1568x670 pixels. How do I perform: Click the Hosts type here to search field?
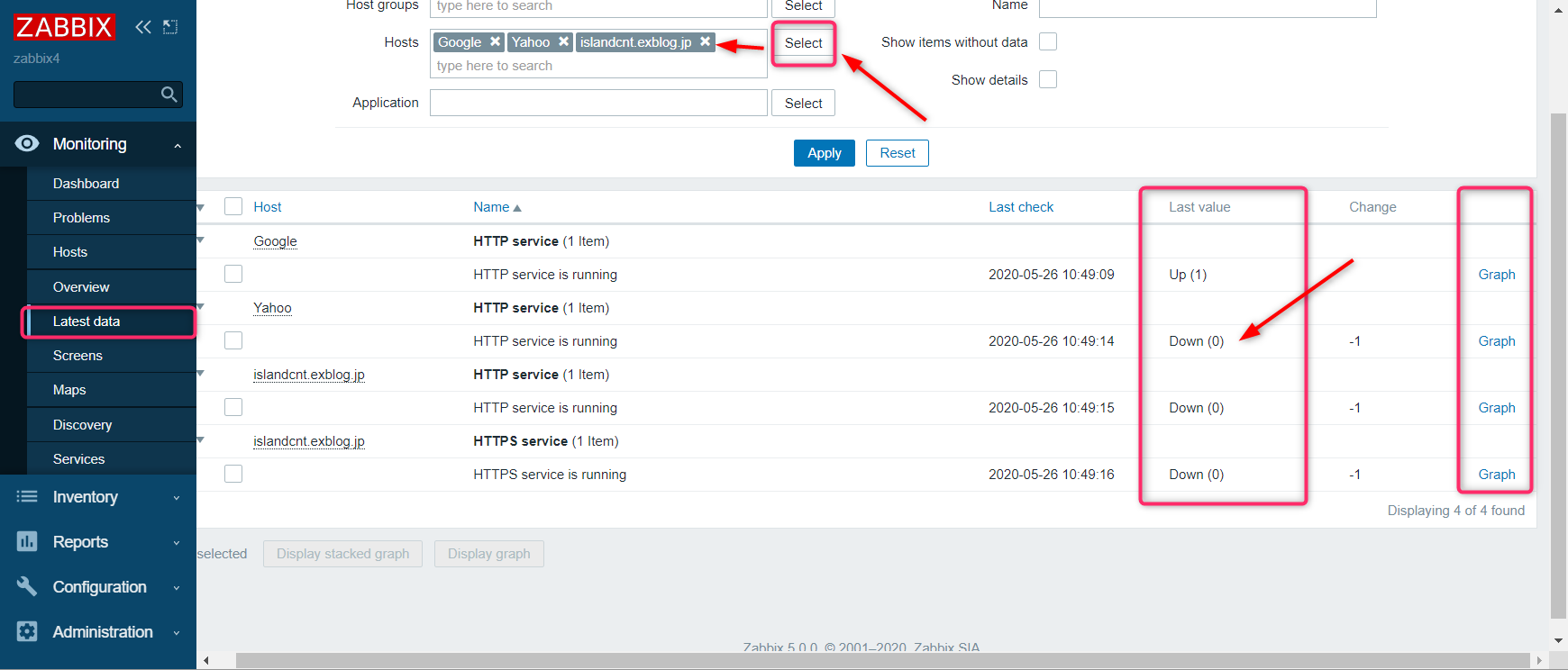click(x=598, y=66)
